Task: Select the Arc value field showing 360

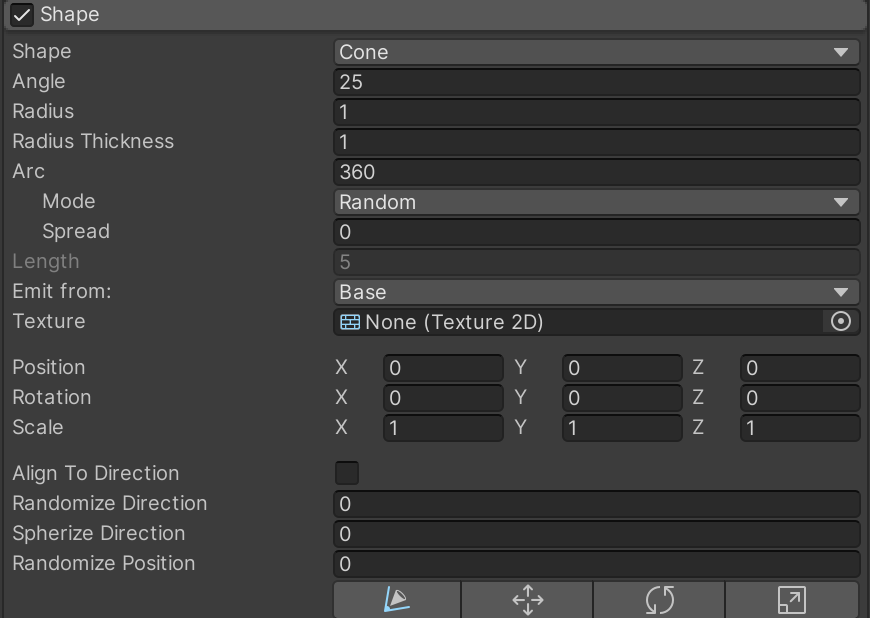Action: (596, 172)
